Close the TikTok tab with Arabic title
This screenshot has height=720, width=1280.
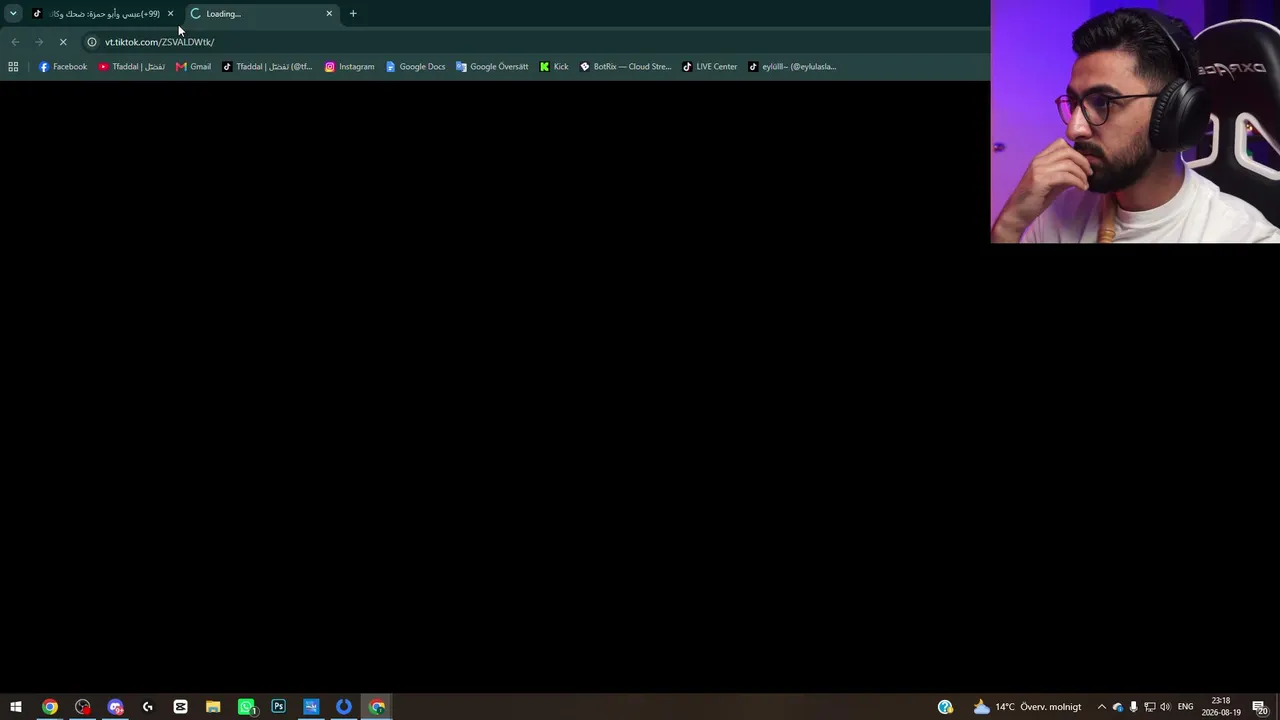170,14
